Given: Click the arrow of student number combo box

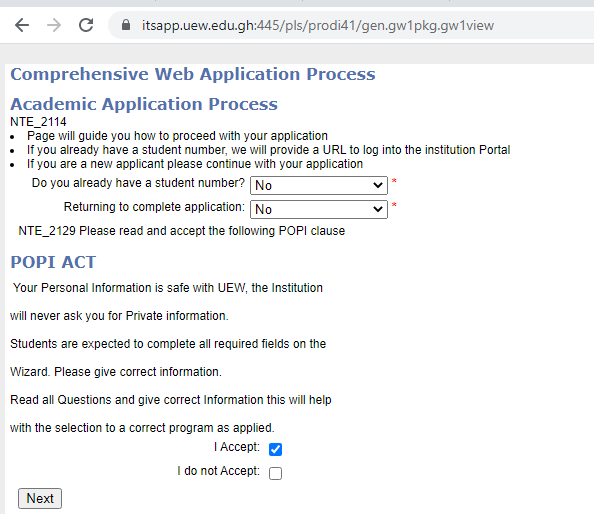Looking at the screenshot, I should 377,185.
